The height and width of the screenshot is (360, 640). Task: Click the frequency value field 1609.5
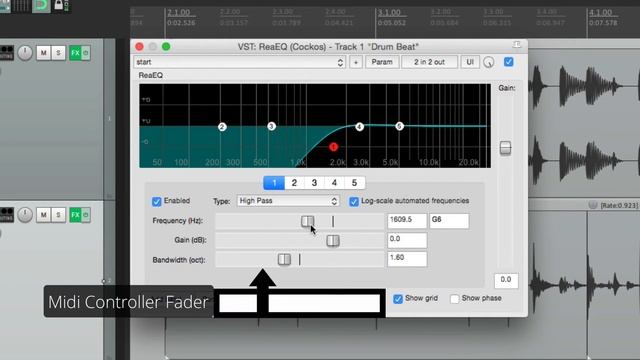pos(407,220)
